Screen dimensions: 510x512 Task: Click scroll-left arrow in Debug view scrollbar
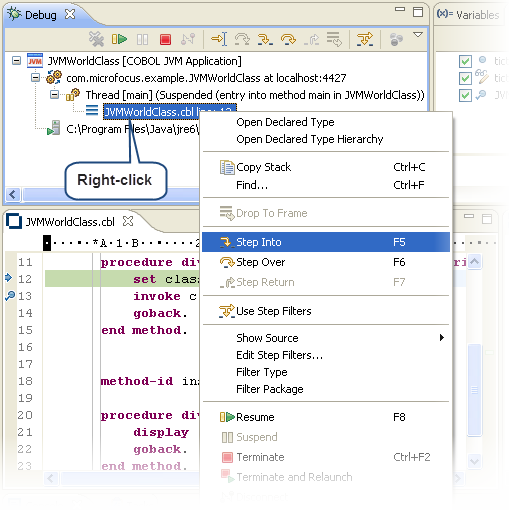13,194
